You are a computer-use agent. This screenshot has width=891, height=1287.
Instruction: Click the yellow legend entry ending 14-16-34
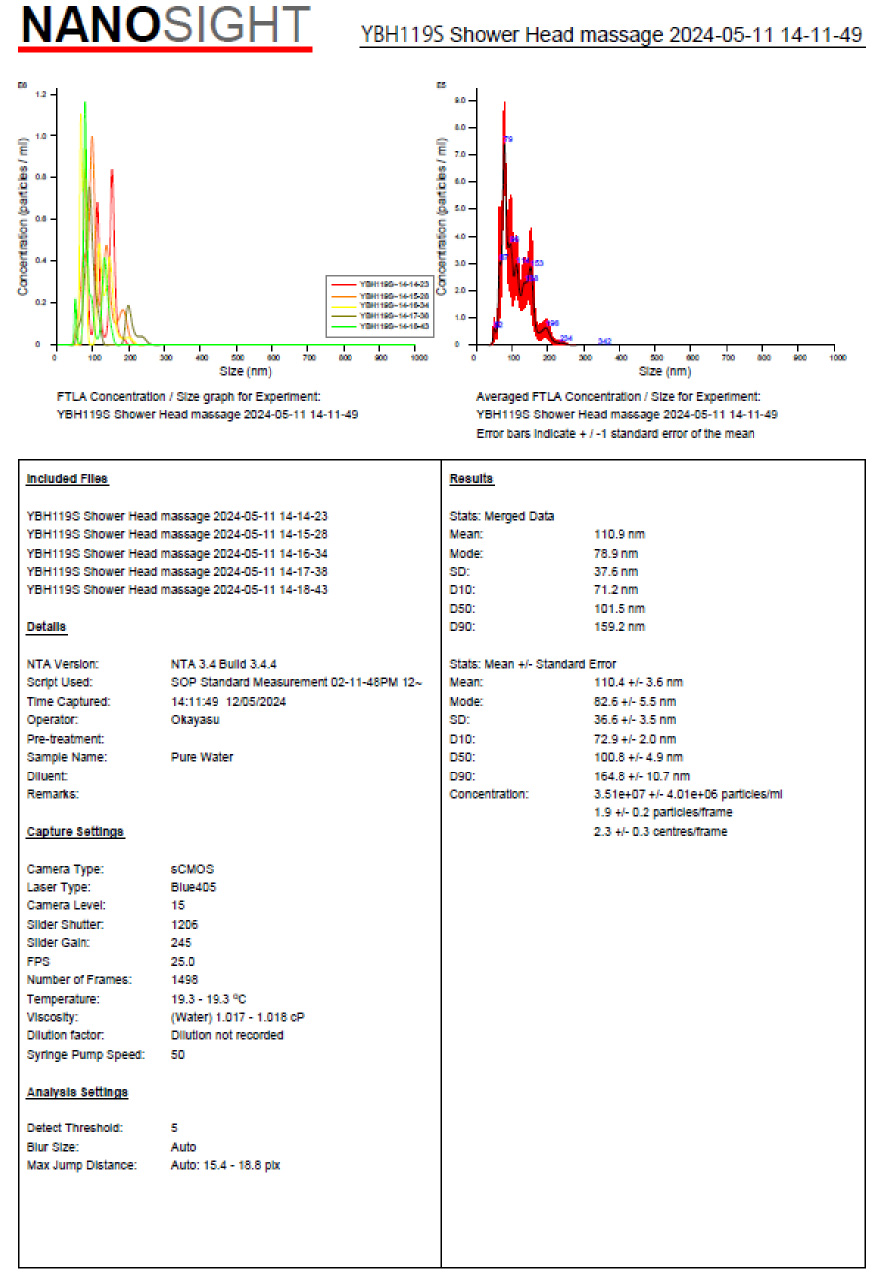[380, 305]
